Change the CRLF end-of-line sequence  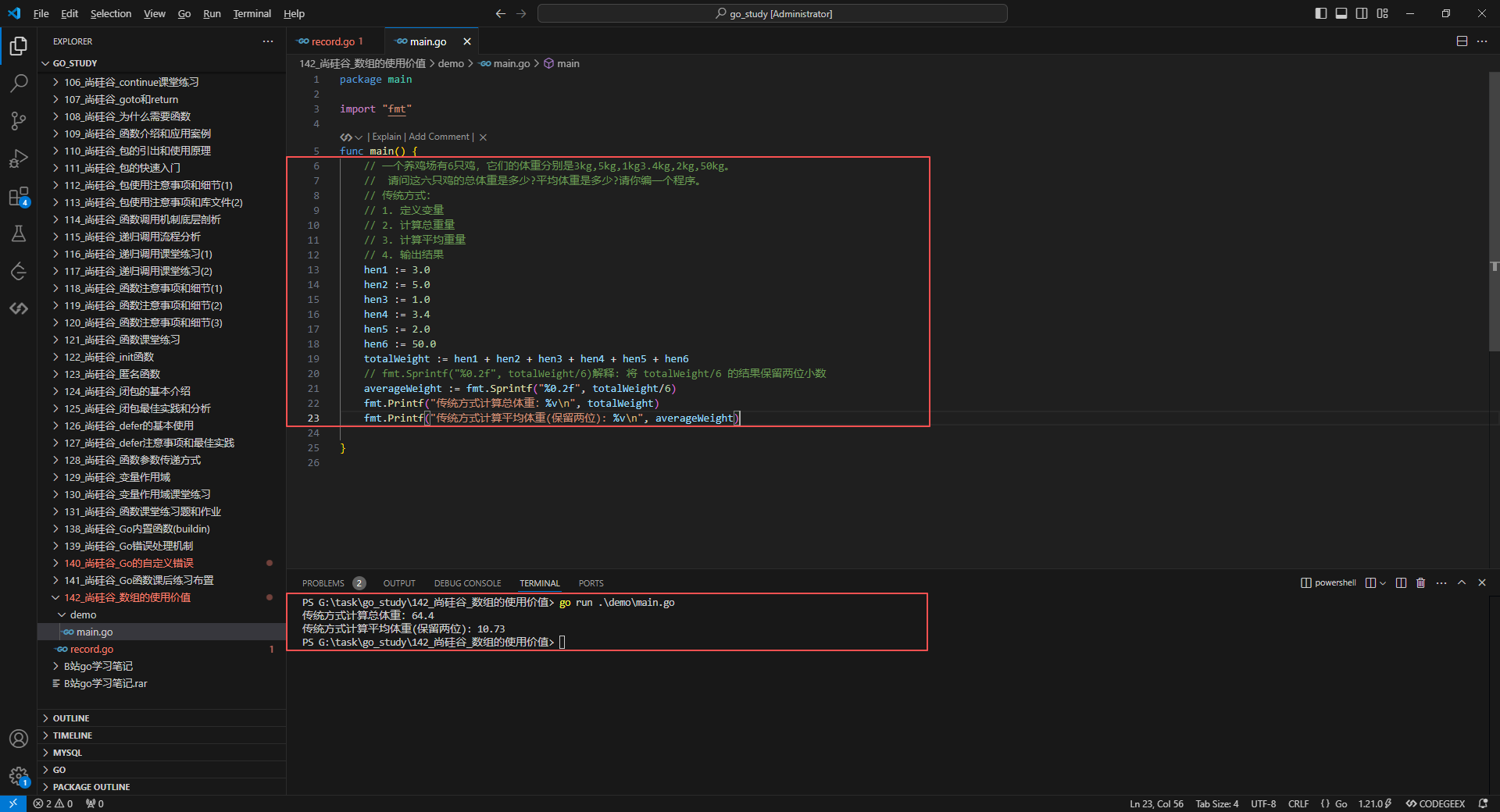(1298, 803)
